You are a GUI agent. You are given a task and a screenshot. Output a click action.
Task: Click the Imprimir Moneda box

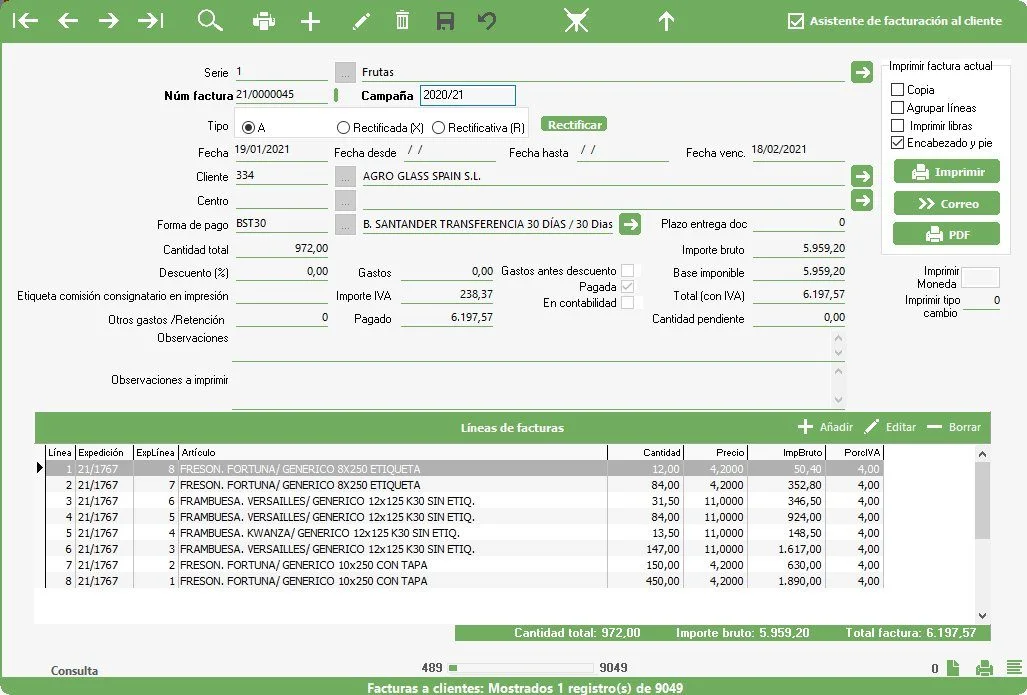(x=980, y=277)
